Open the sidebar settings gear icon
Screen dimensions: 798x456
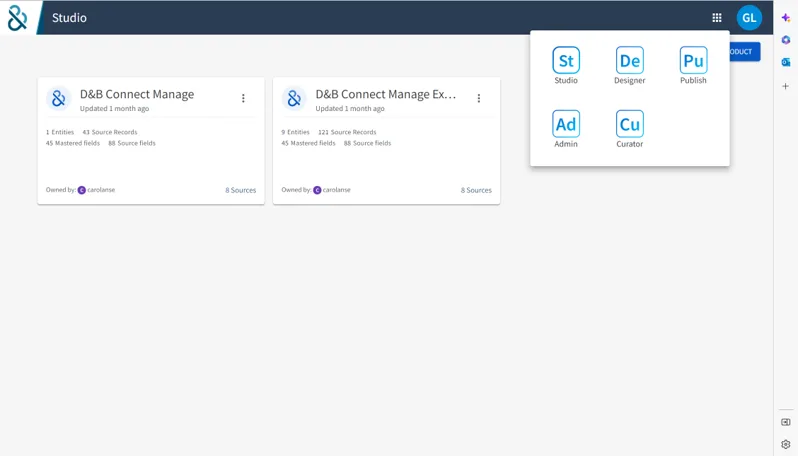(x=786, y=444)
